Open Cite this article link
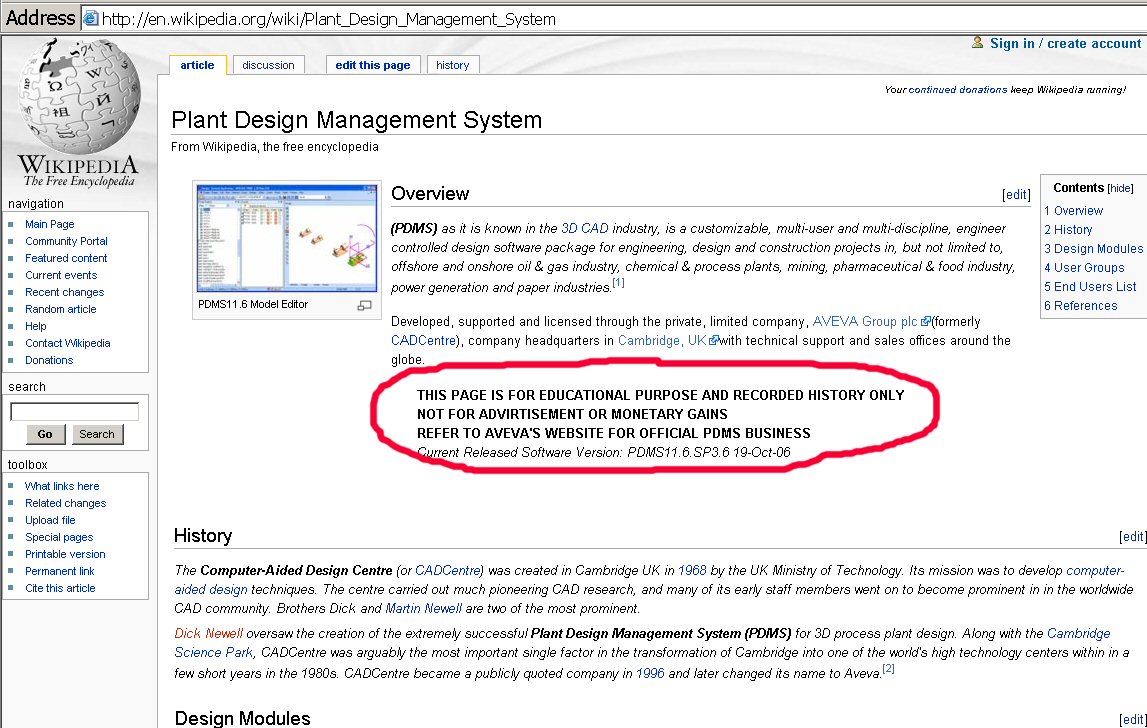1147x728 pixels. coord(60,588)
